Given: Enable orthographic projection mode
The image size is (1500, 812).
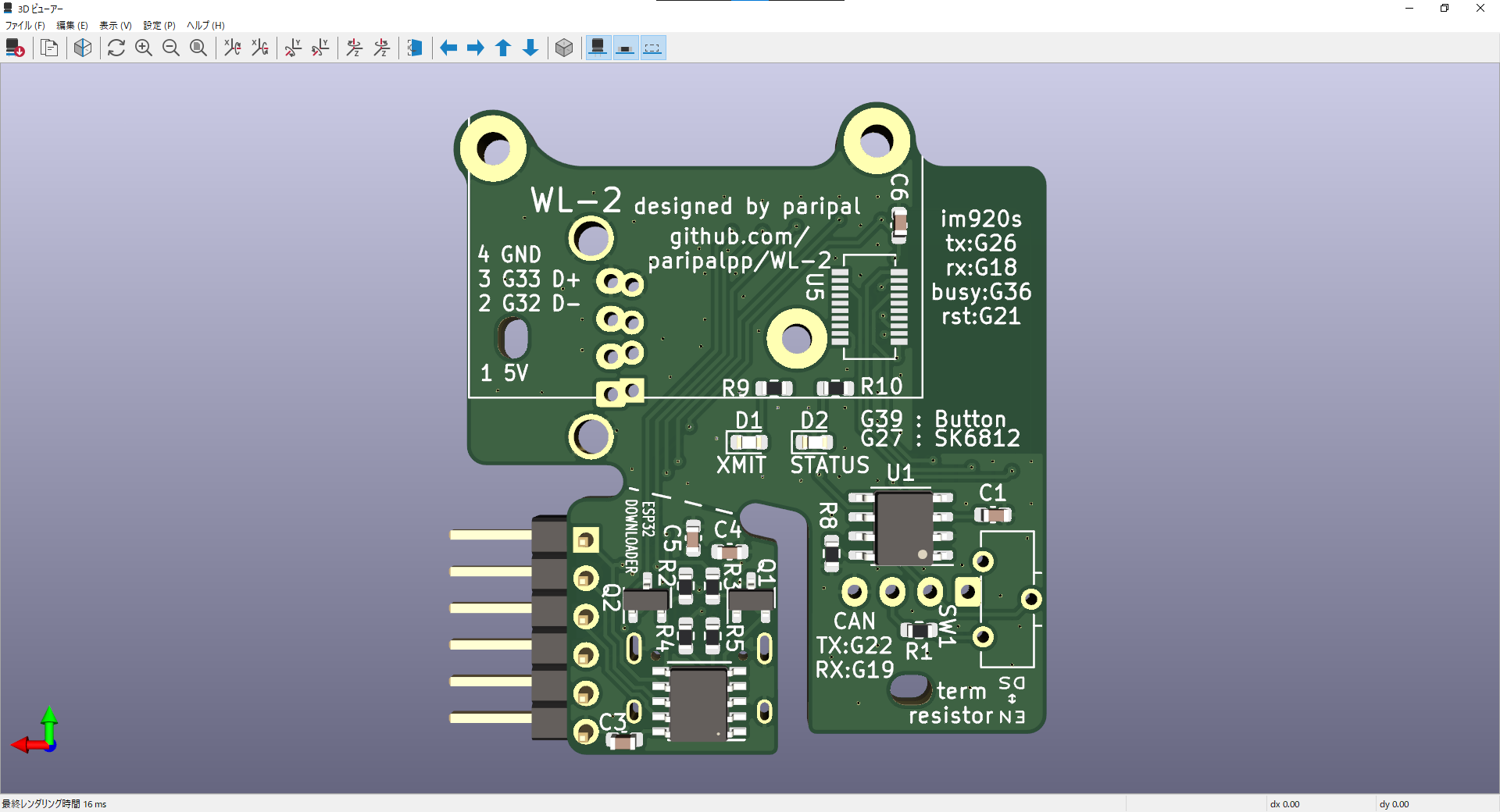Looking at the screenshot, I should (564, 48).
